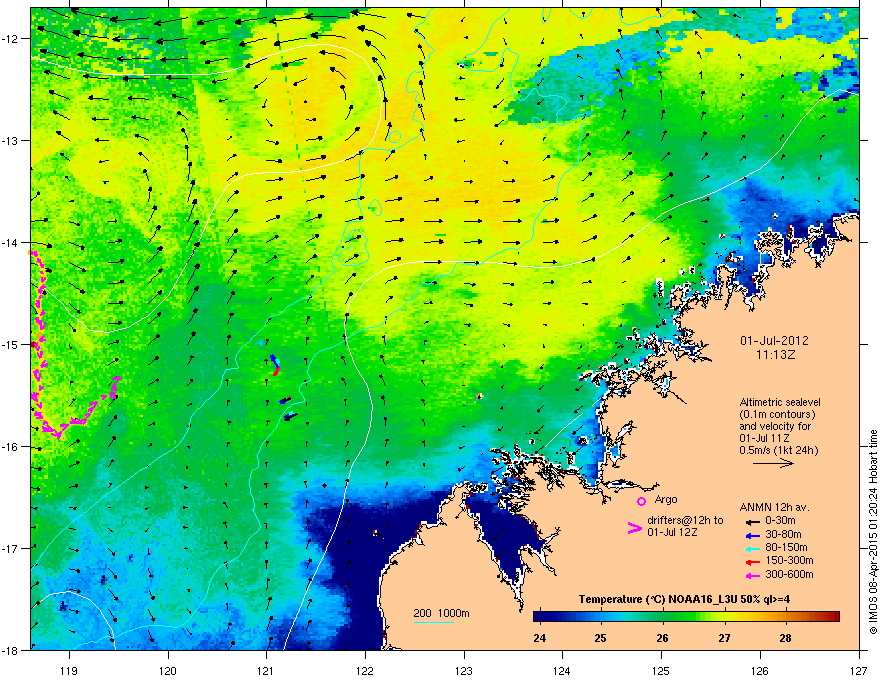Click the temperature color bar scale

coord(686,617)
